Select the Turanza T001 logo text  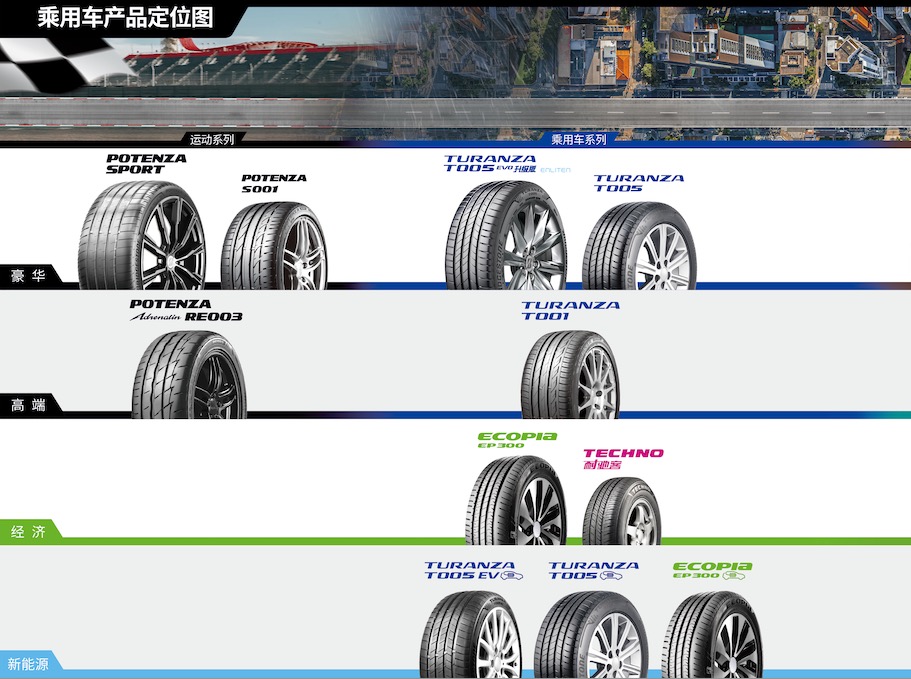[x=571, y=311]
